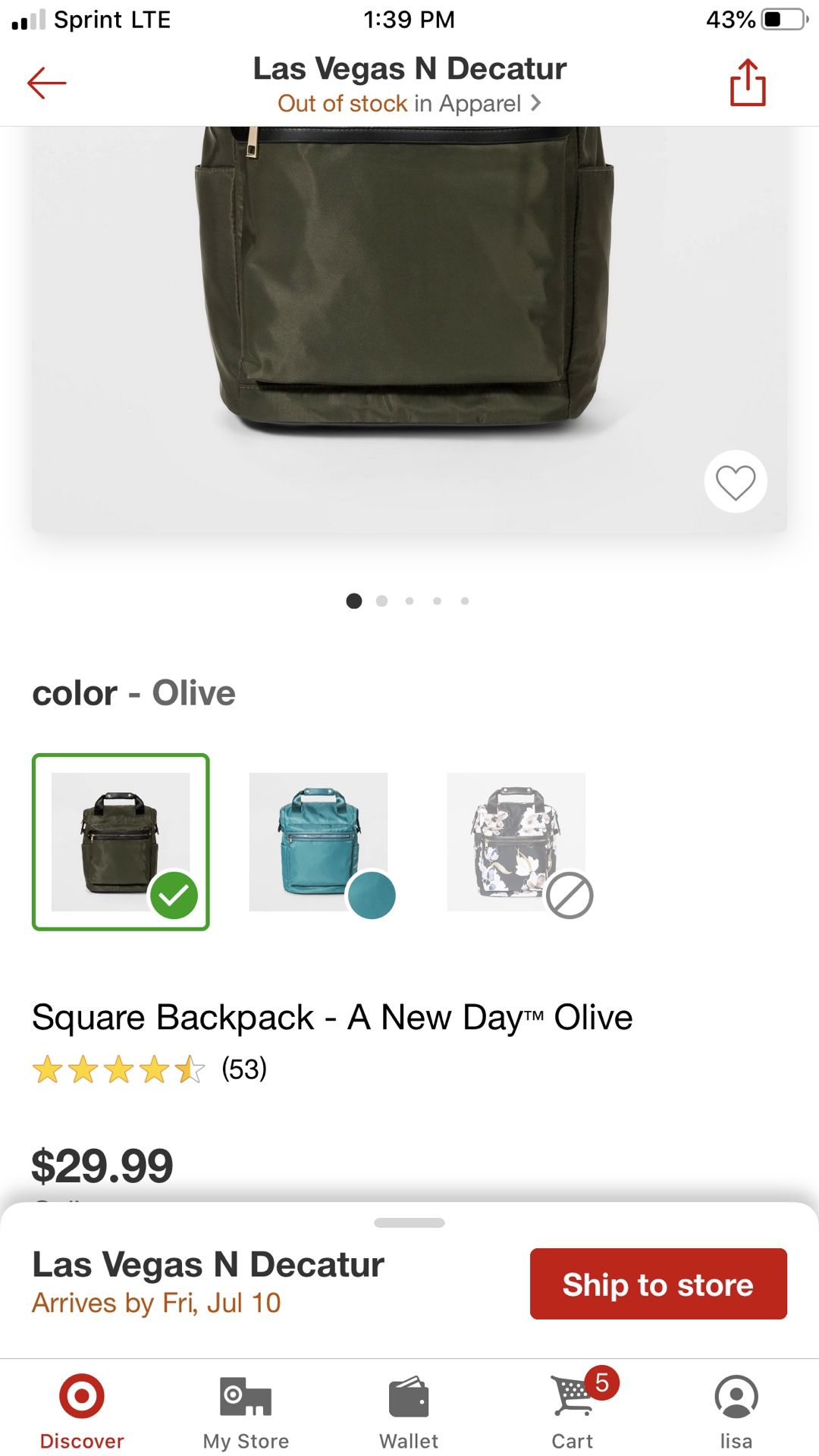The image size is (819, 1456).
Task: Choose the teal backpack color
Action: (x=318, y=842)
